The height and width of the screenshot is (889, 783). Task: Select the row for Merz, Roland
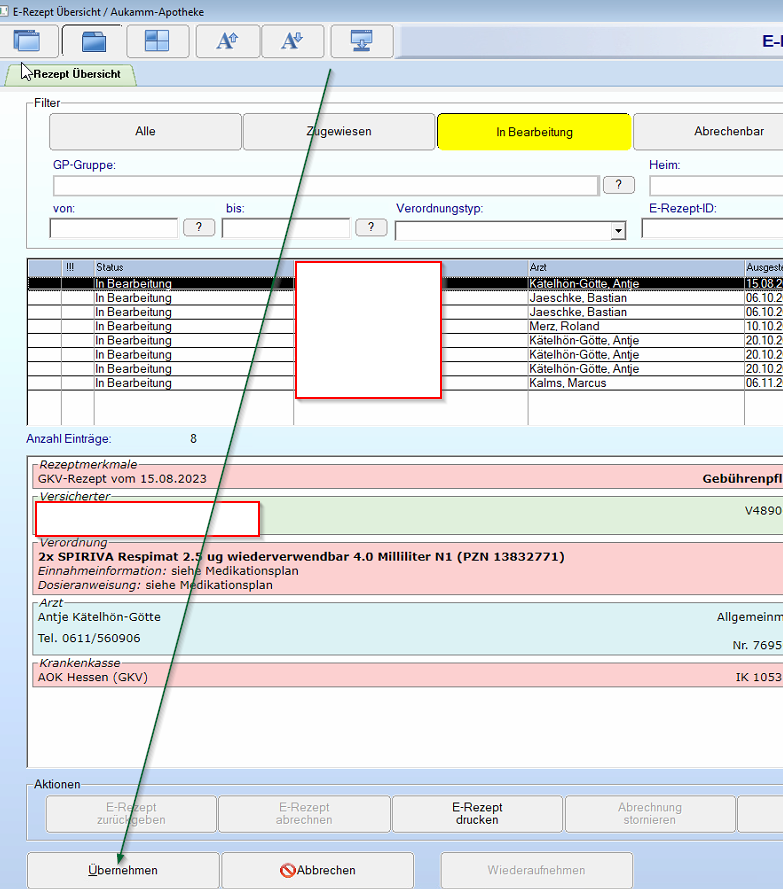564,326
